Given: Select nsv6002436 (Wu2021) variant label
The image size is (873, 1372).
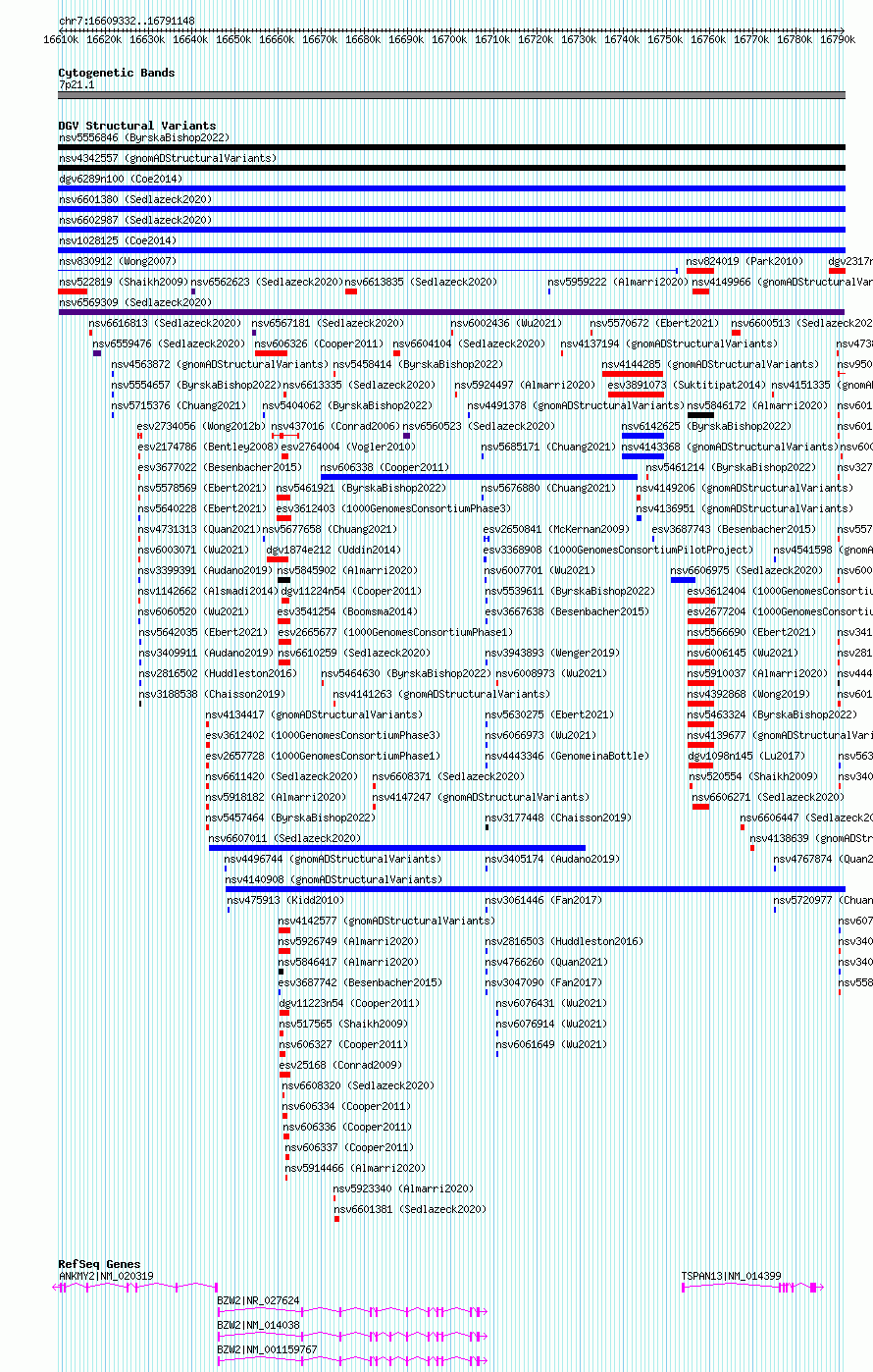Looking at the screenshot, I should [507, 324].
